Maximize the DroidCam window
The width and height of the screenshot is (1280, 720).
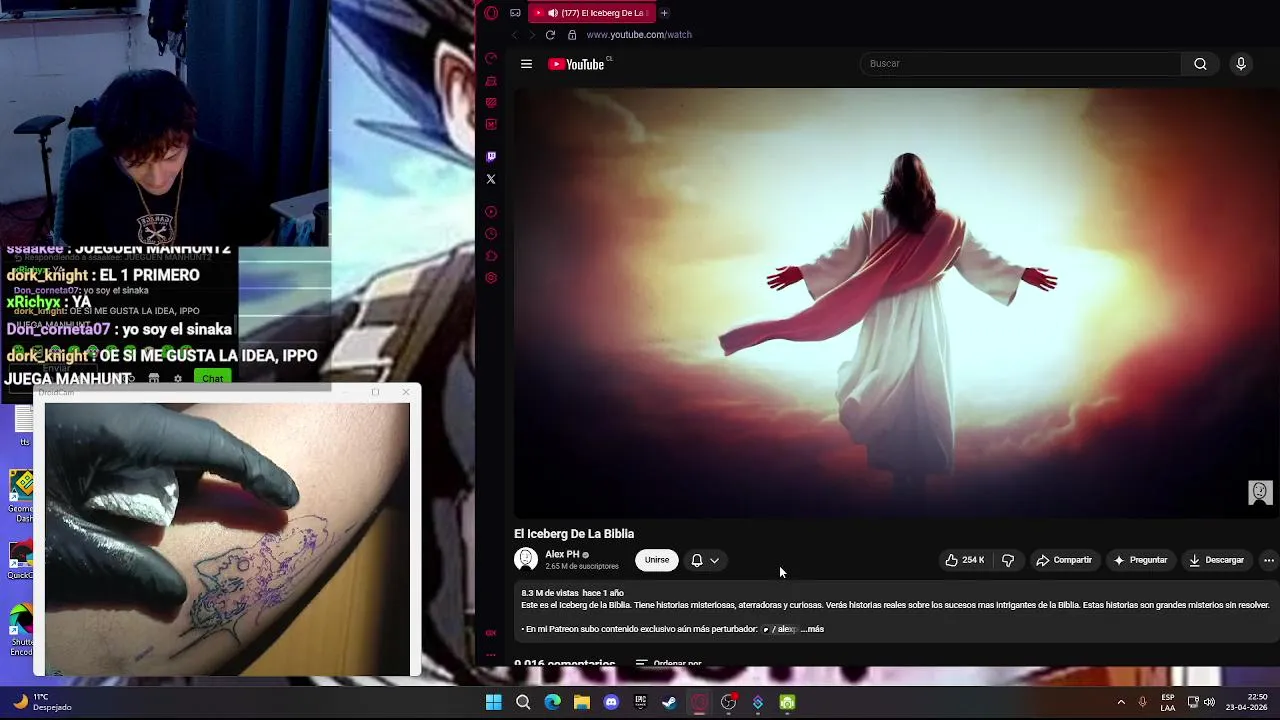pyautogui.click(x=375, y=392)
